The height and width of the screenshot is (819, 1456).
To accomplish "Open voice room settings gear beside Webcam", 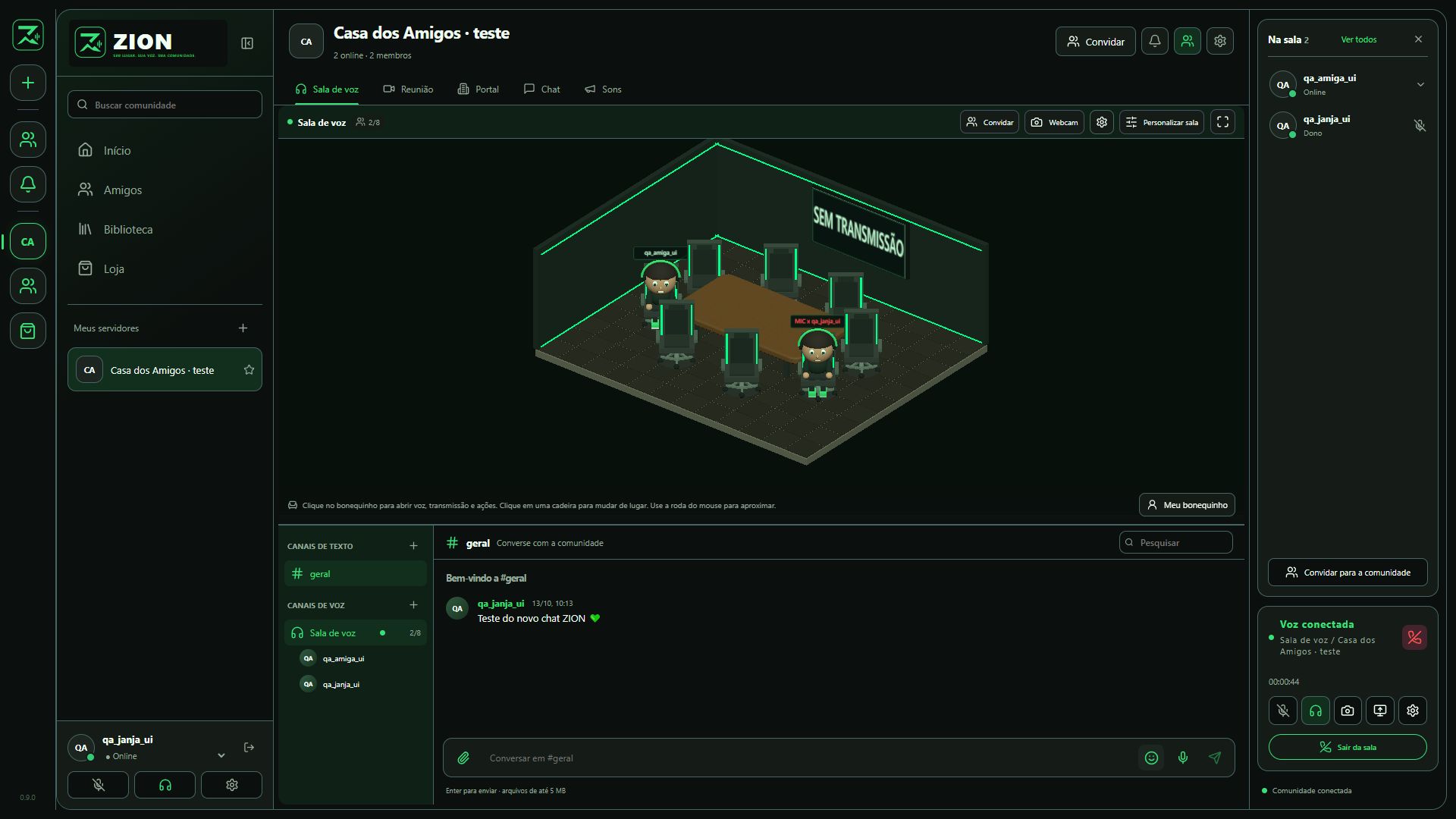I will coord(1102,122).
